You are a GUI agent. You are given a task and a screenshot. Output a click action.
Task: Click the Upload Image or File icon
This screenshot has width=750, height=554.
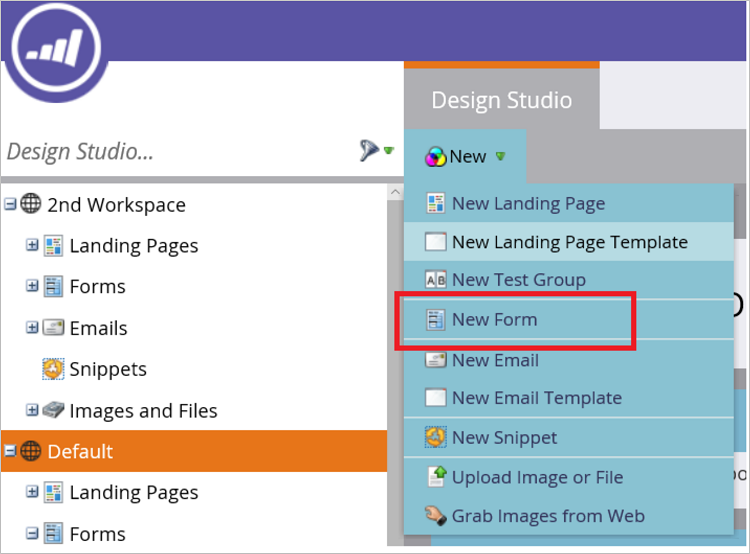435,477
